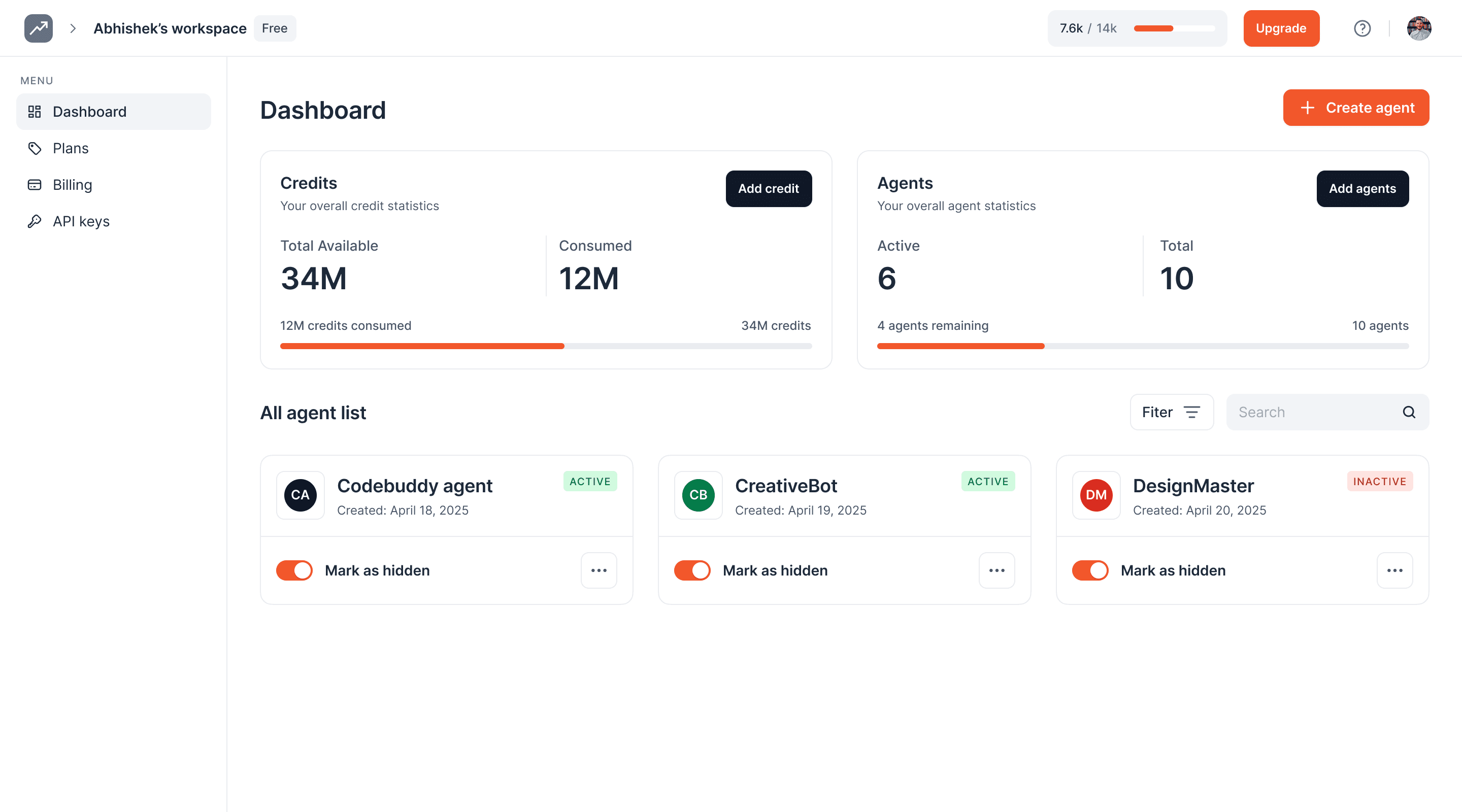Toggle Mark as hidden for Codebuddy agent
1462x812 pixels.
[294, 570]
